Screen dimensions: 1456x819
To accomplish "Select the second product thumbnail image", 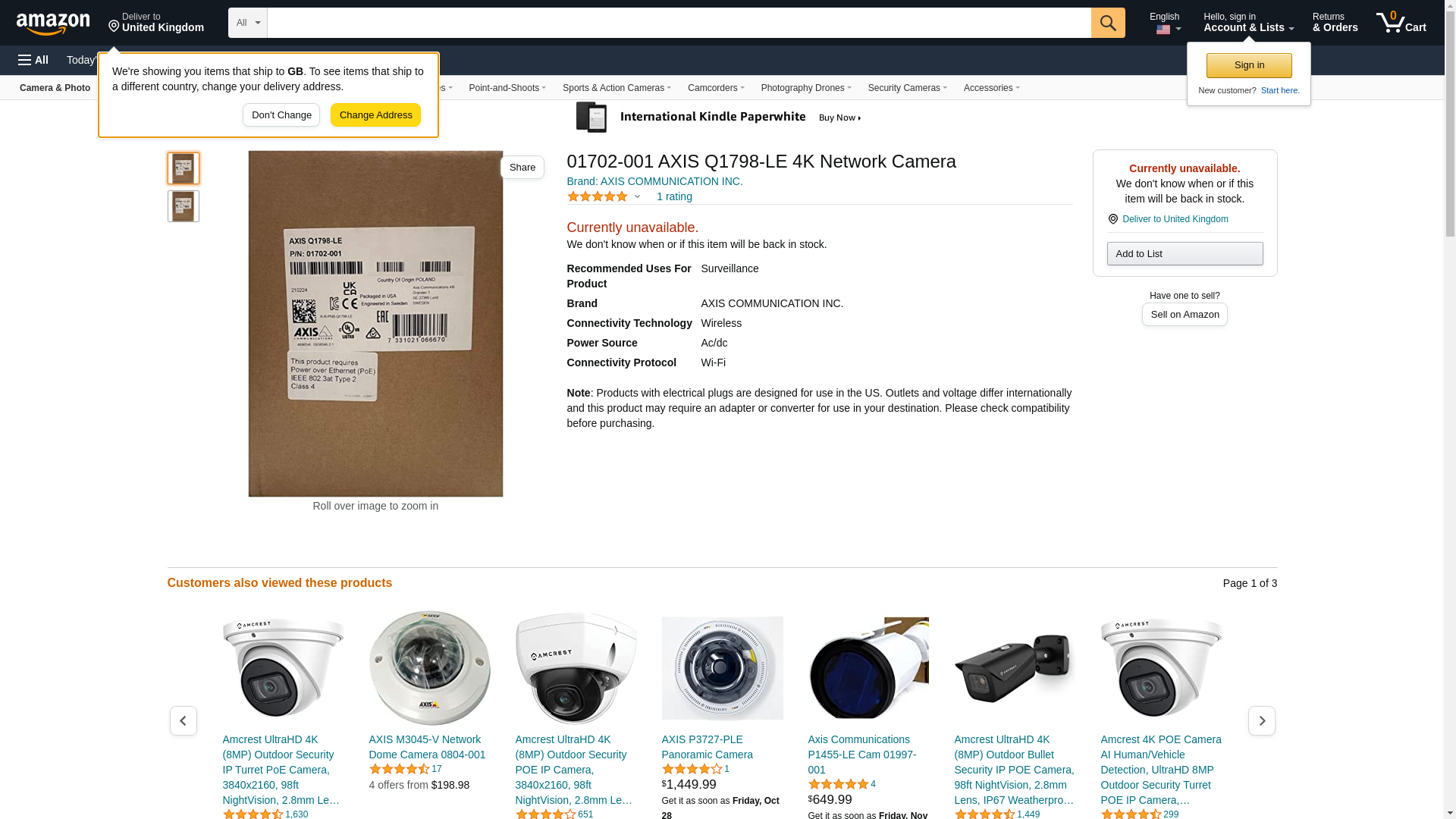I will (x=183, y=206).
